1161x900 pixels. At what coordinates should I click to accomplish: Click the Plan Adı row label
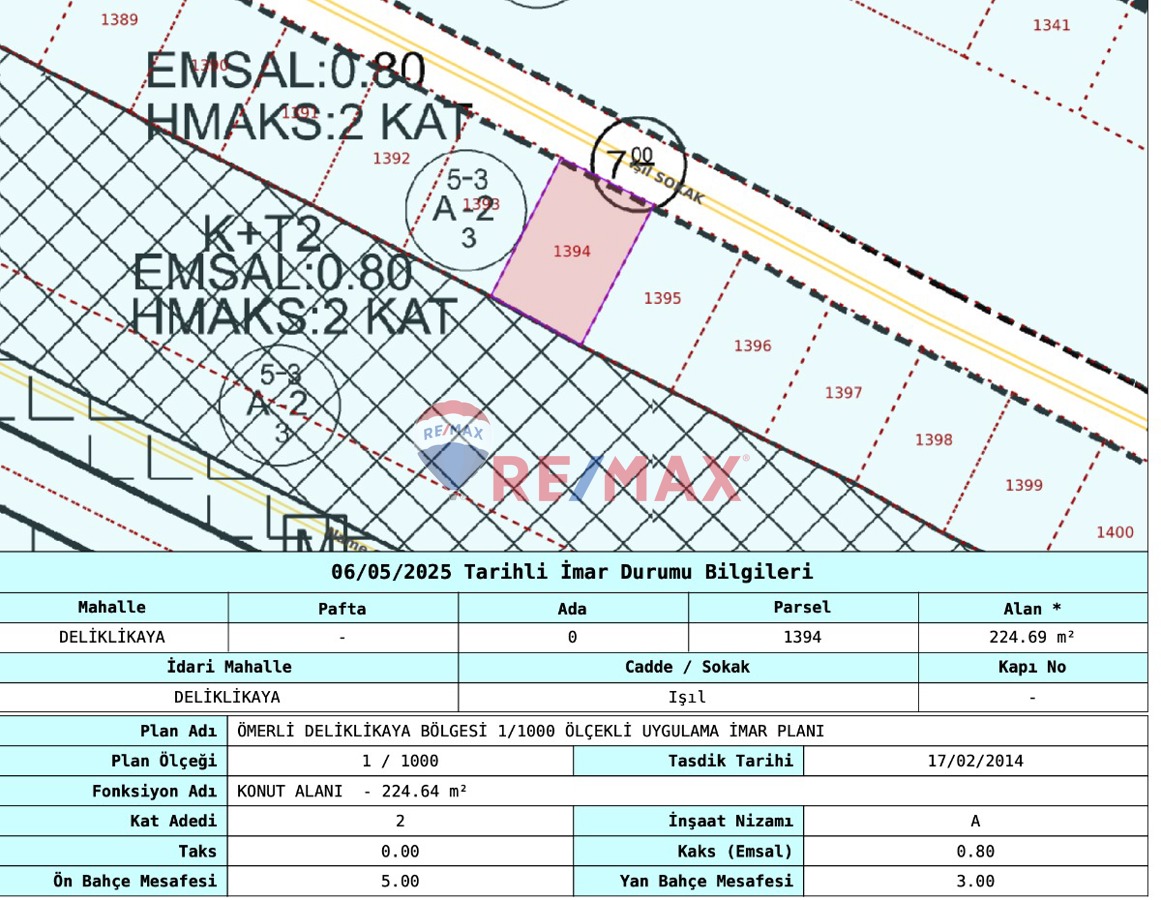[x=180, y=731]
